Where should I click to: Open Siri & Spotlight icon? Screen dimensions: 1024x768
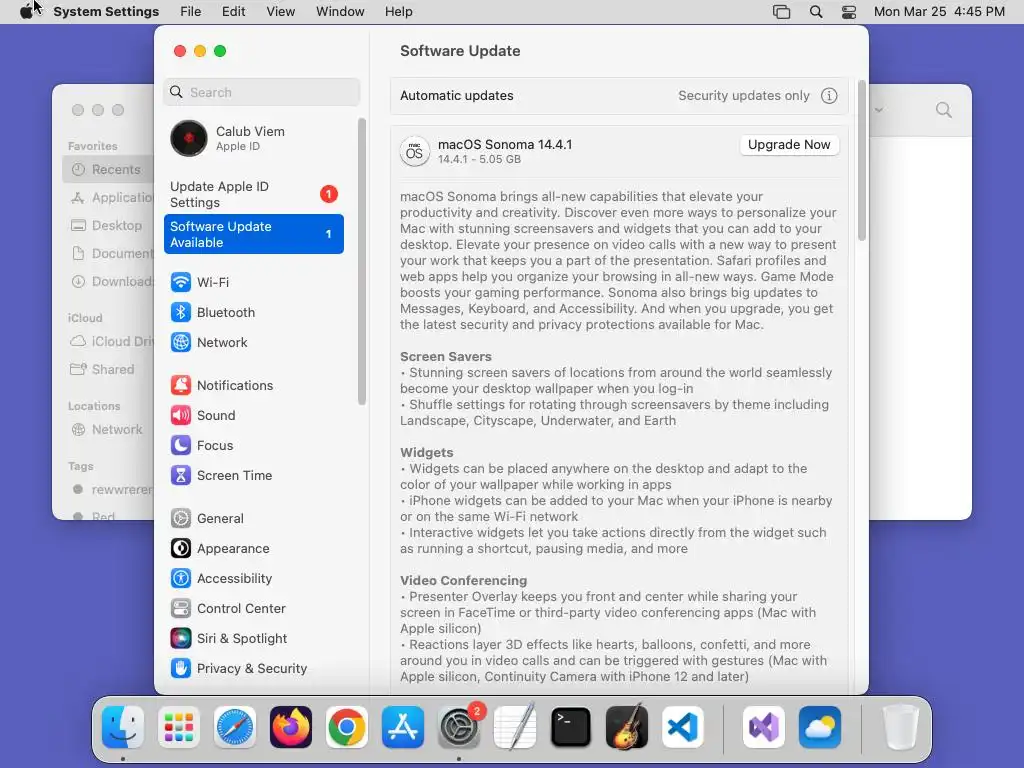click(x=181, y=639)
